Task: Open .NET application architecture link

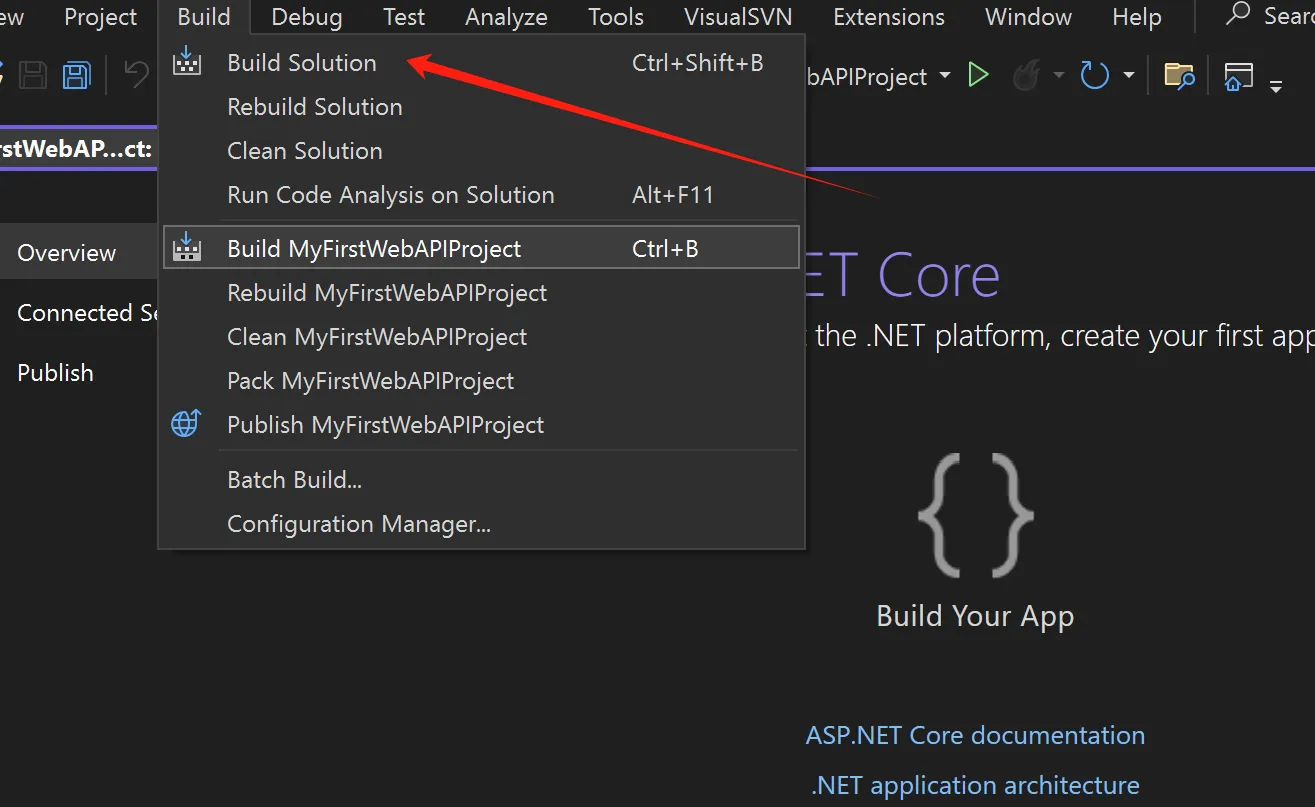Action: point(975,785)
